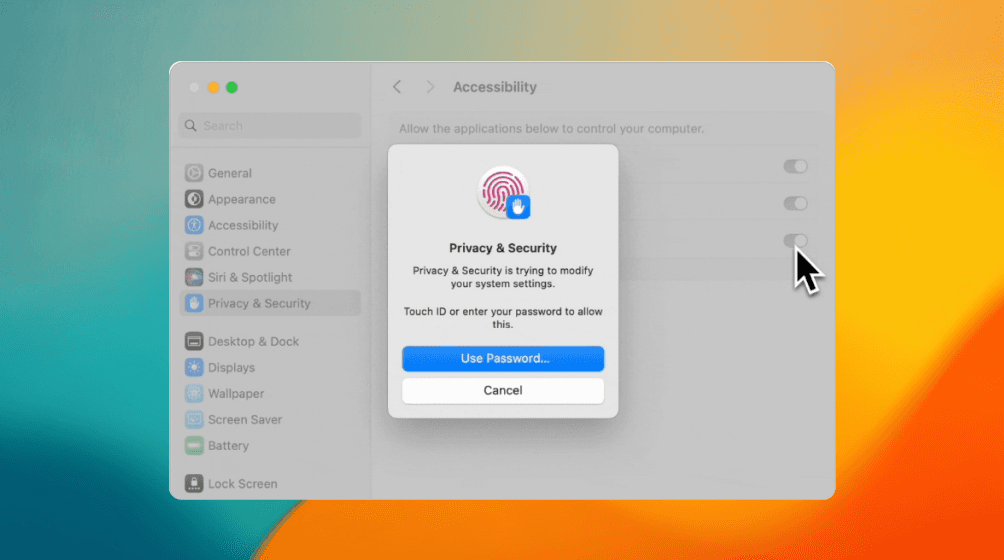
Task: Open General in the sidebar
Action: point(270,173)
